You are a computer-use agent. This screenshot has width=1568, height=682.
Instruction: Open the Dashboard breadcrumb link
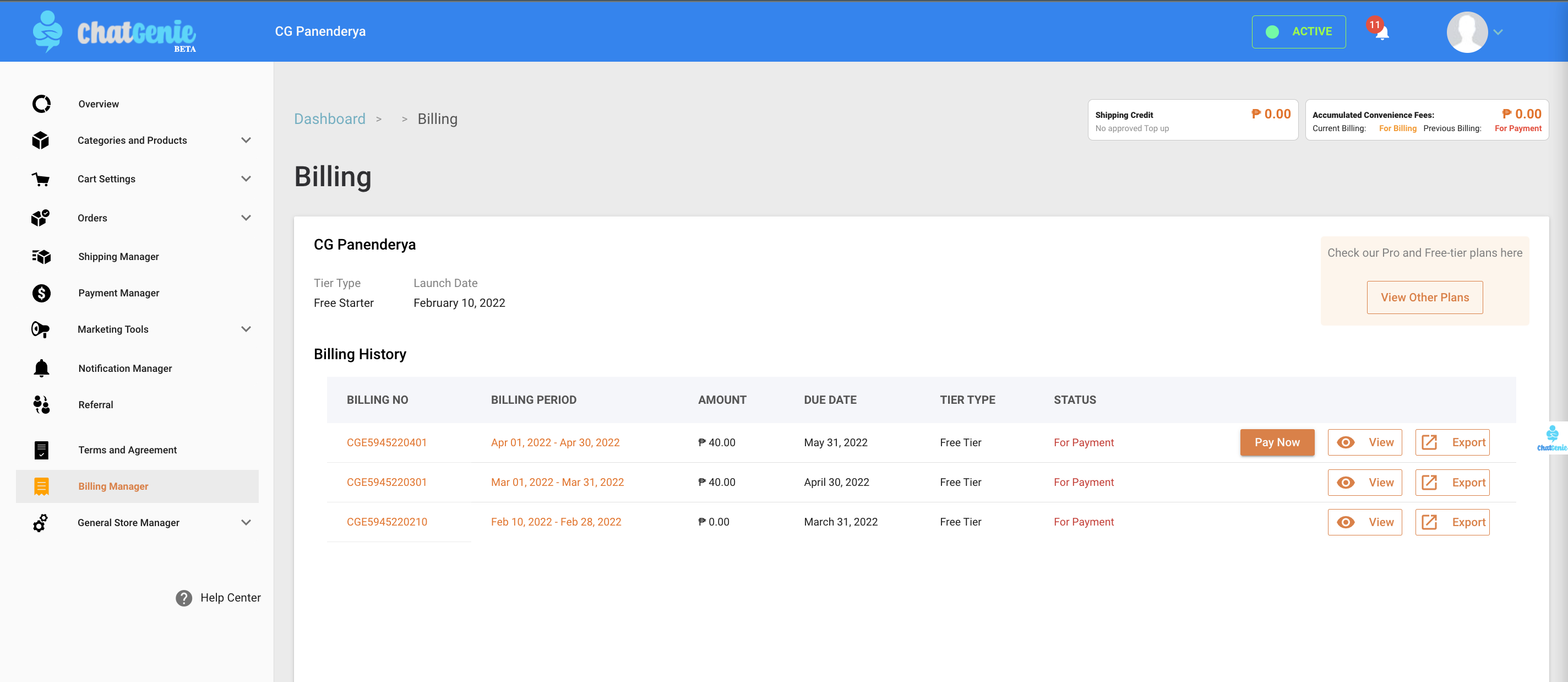329,119
